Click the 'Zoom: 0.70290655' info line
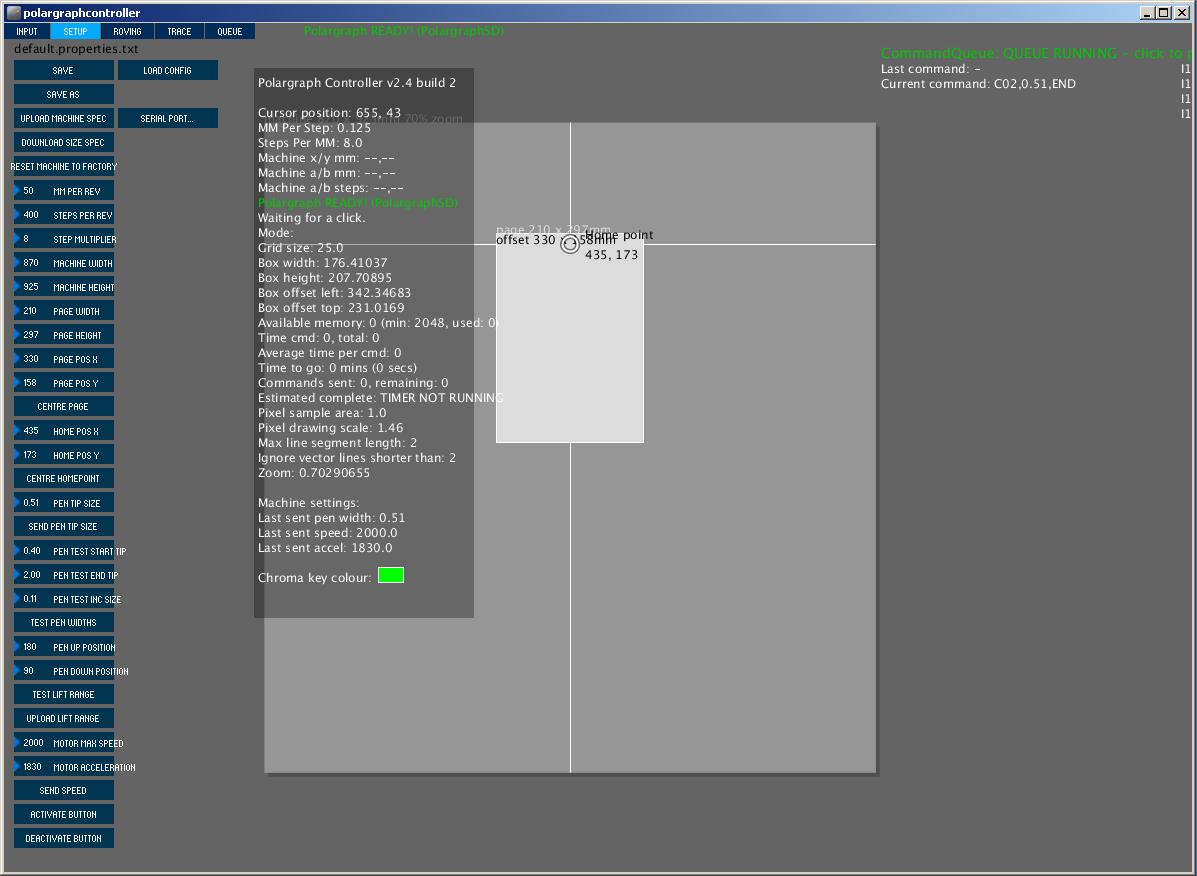 (x=314, y=473)
